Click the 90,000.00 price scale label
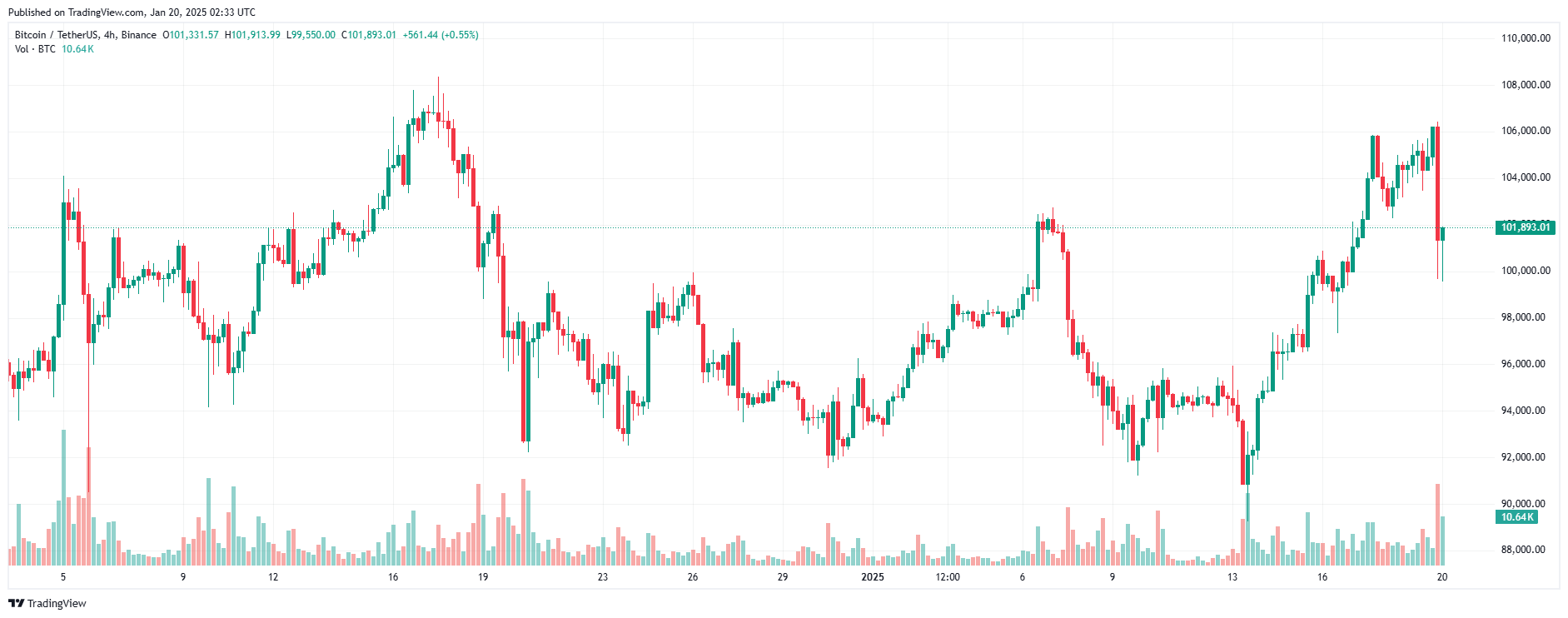Image resolution: width=1568 pixels, height=618 pixels. (1523, 504)
